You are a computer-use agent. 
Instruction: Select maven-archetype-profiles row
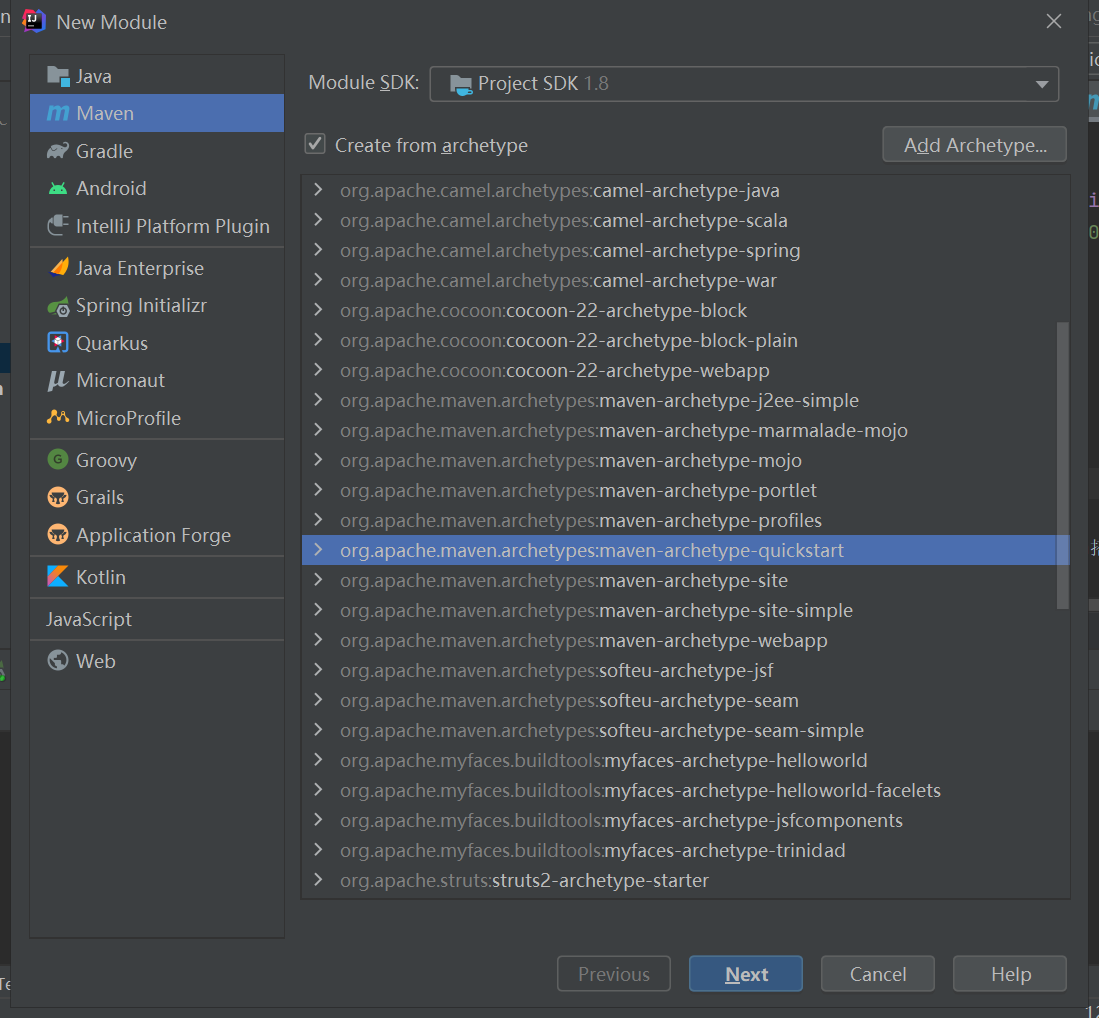(x=685, y=520)
